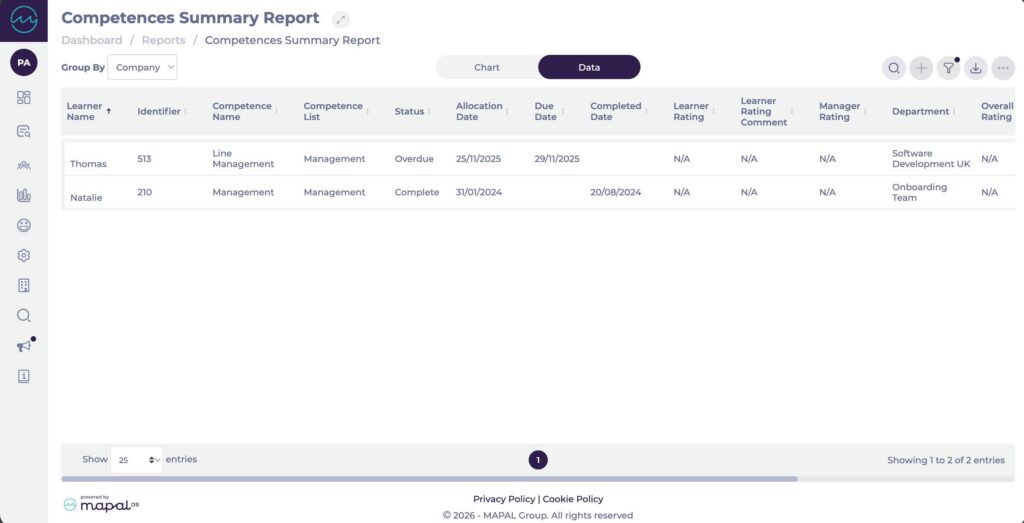The image size is (1024, 523).
Task: Open the filter funnel icon
Action: pyautogui.click(x=948, y=68)
